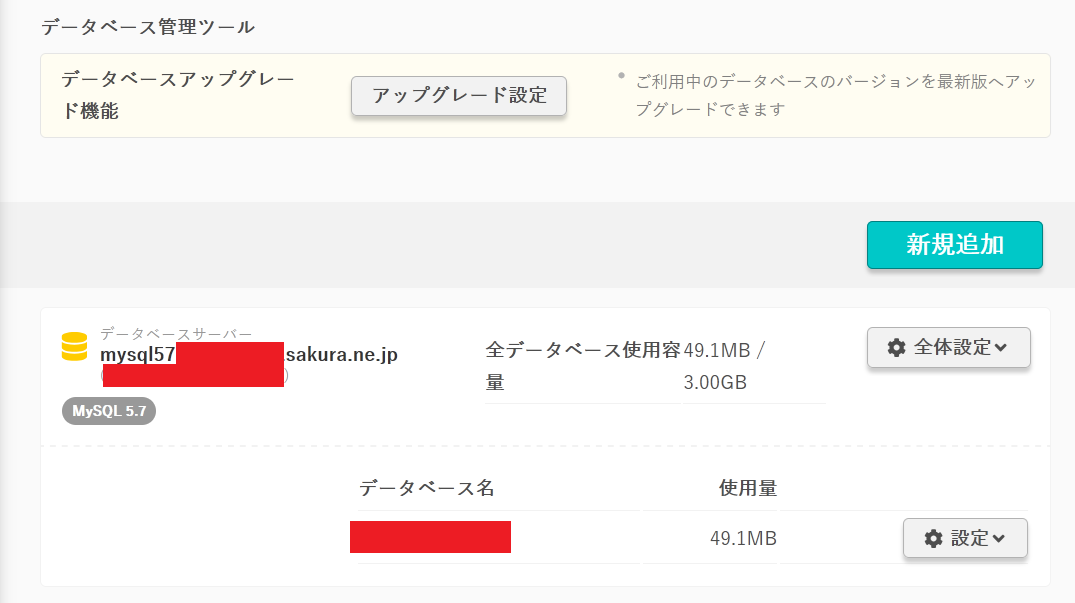1075x603 pixels.
Task: Select the redacted database name in the table row
Action: click(x=430, y=537)
